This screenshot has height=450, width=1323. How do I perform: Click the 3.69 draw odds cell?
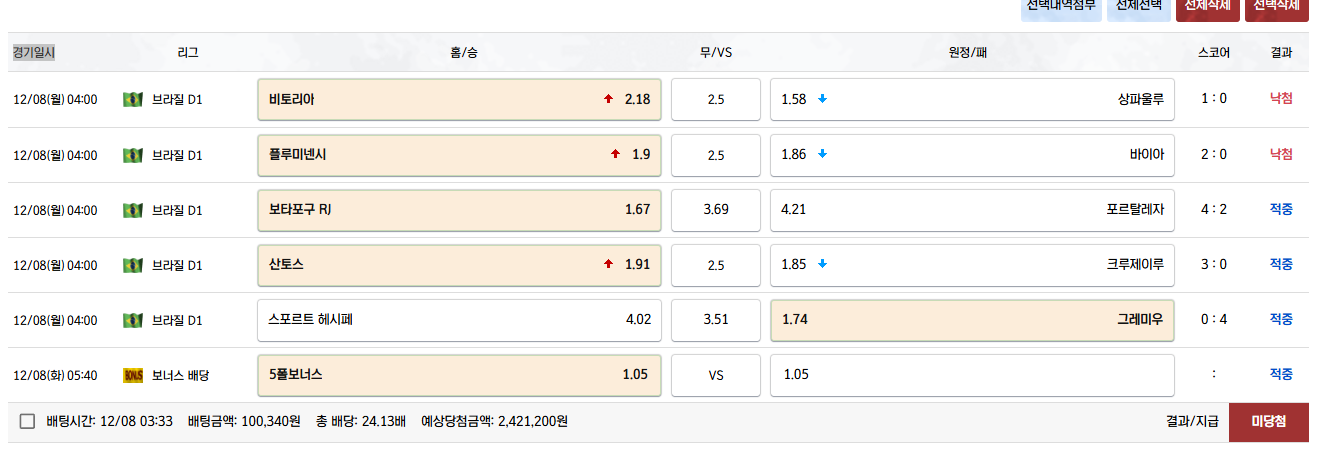click(x=715, y=210)
